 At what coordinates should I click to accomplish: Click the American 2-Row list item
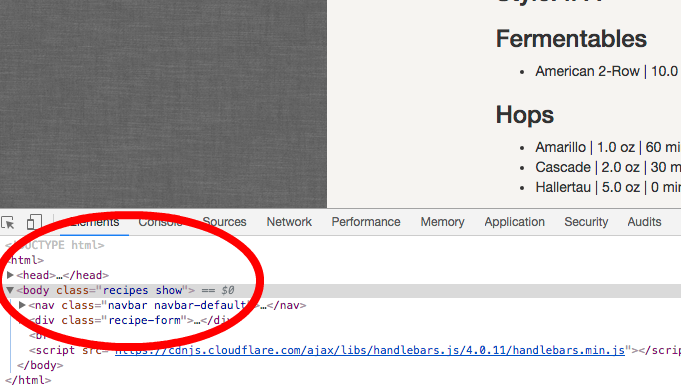608,71
